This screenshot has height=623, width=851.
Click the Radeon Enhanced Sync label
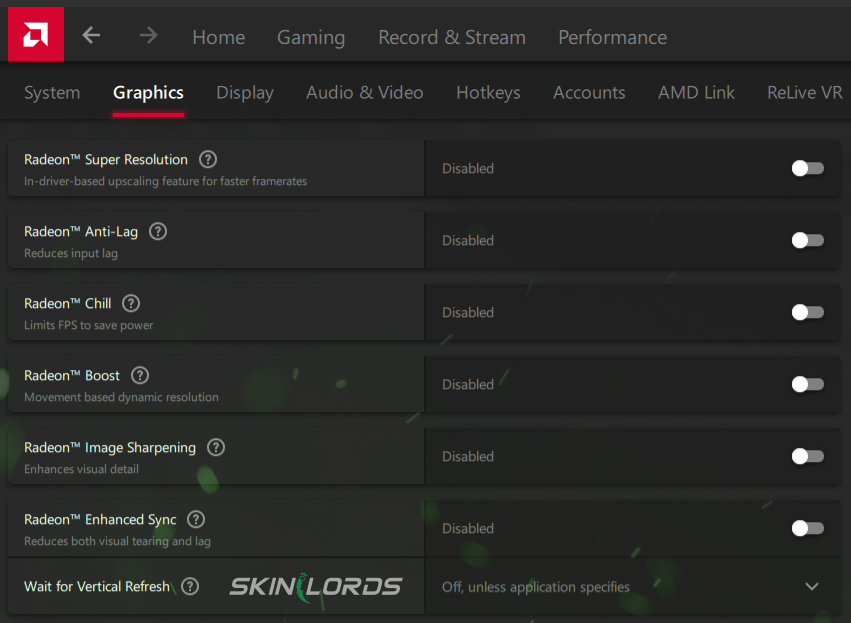click(x=100, y=519)
